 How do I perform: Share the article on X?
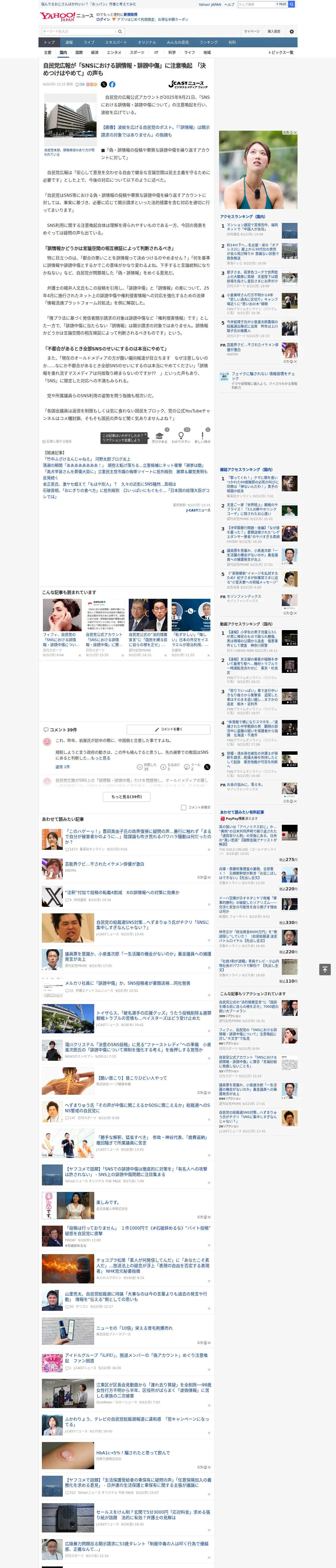point(104,85)
